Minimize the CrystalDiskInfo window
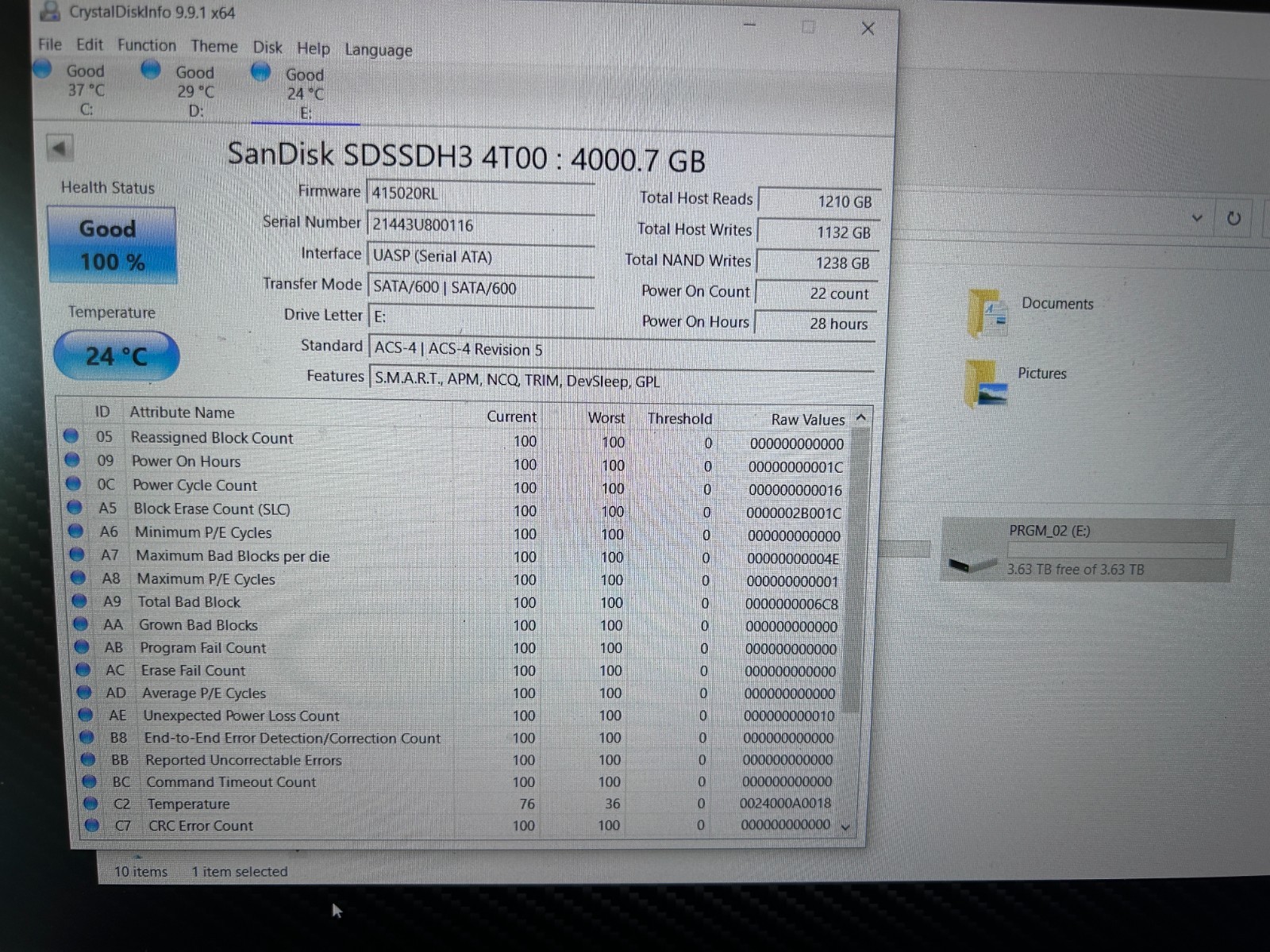This screenshot has width=1270, height=952. [x=749, y=25]
